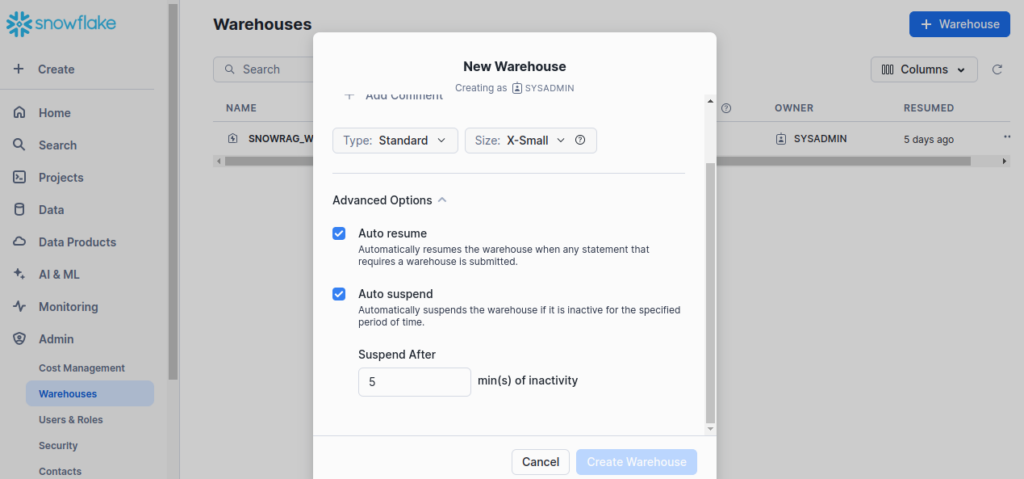
Task: Click the refresh icon beside Columns
Action: coord(996,70)
